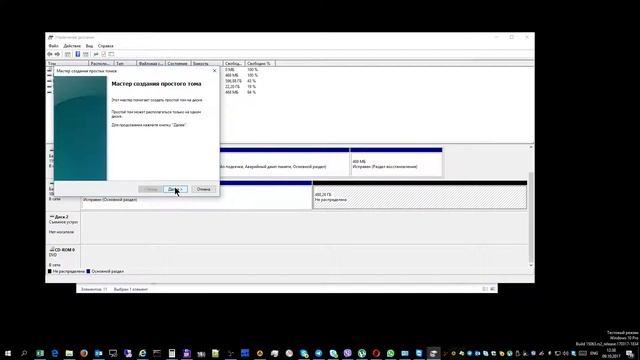Sort by the Тип column header
Screen dimensions: 640x360
coord(125,63)
